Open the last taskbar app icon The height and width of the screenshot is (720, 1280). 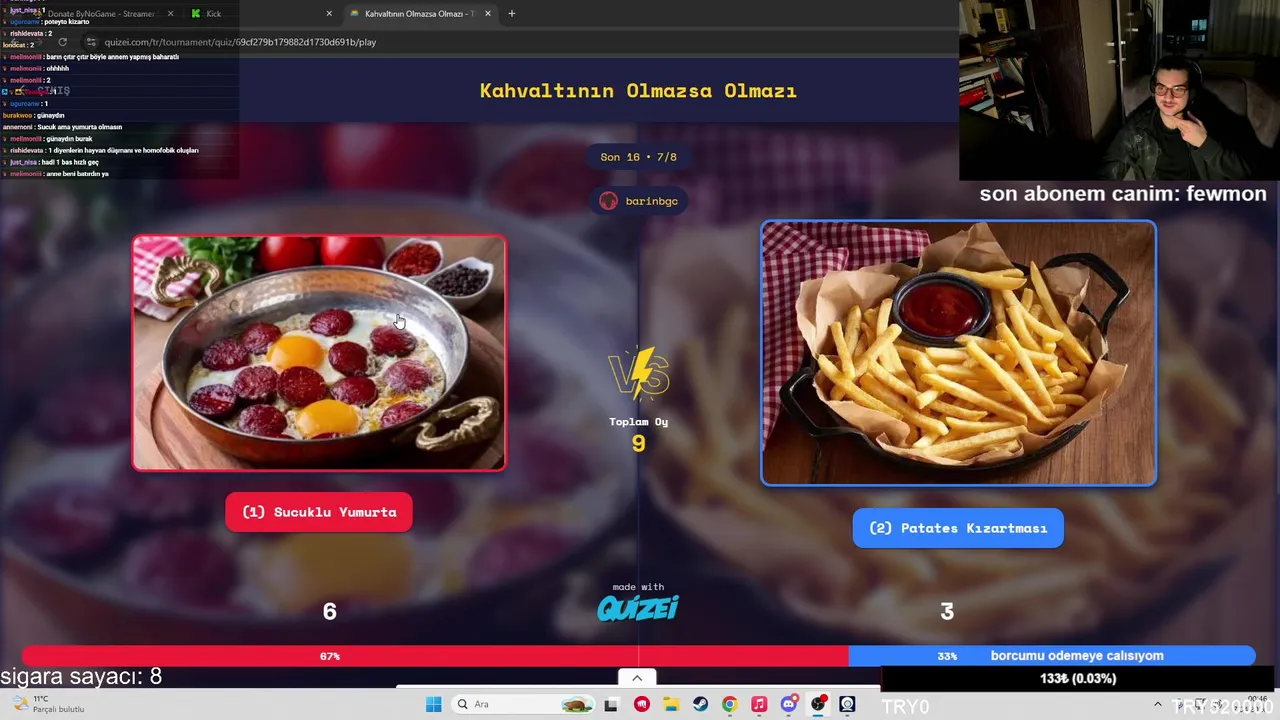(848, 704)
